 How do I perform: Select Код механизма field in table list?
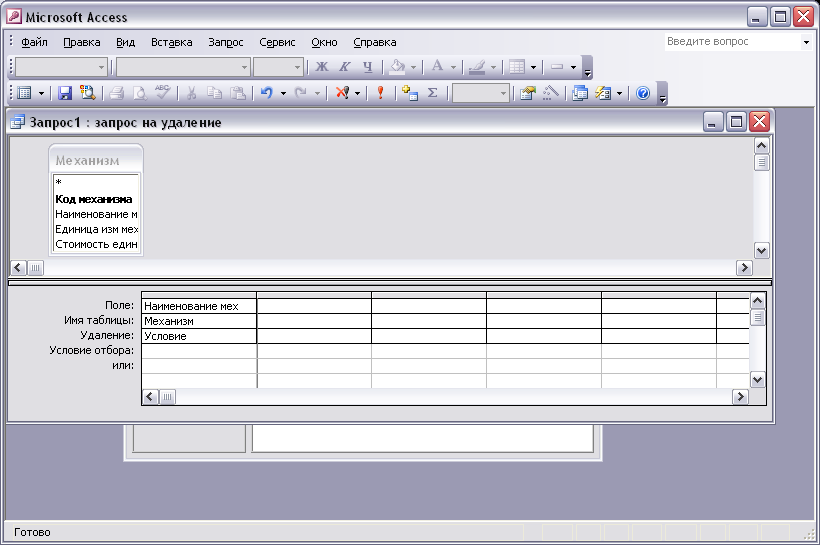(x=96, y=199)
